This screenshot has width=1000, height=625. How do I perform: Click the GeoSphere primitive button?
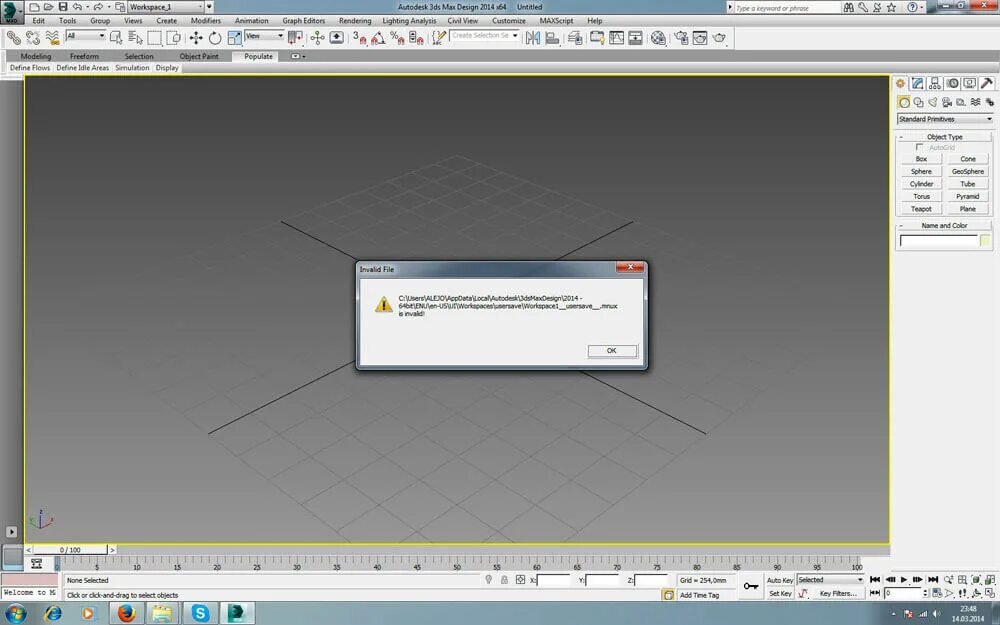(x=967, y=172)
